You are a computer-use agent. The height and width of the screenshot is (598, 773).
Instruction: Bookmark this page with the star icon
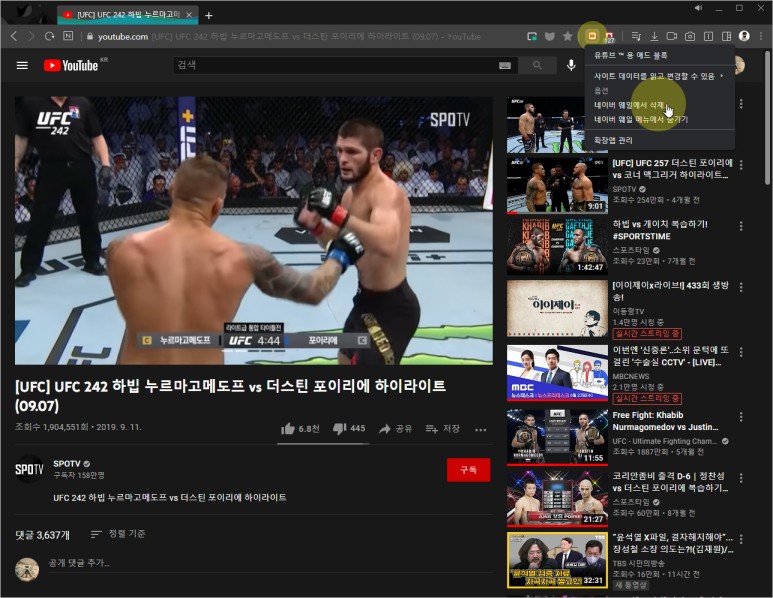567,36
